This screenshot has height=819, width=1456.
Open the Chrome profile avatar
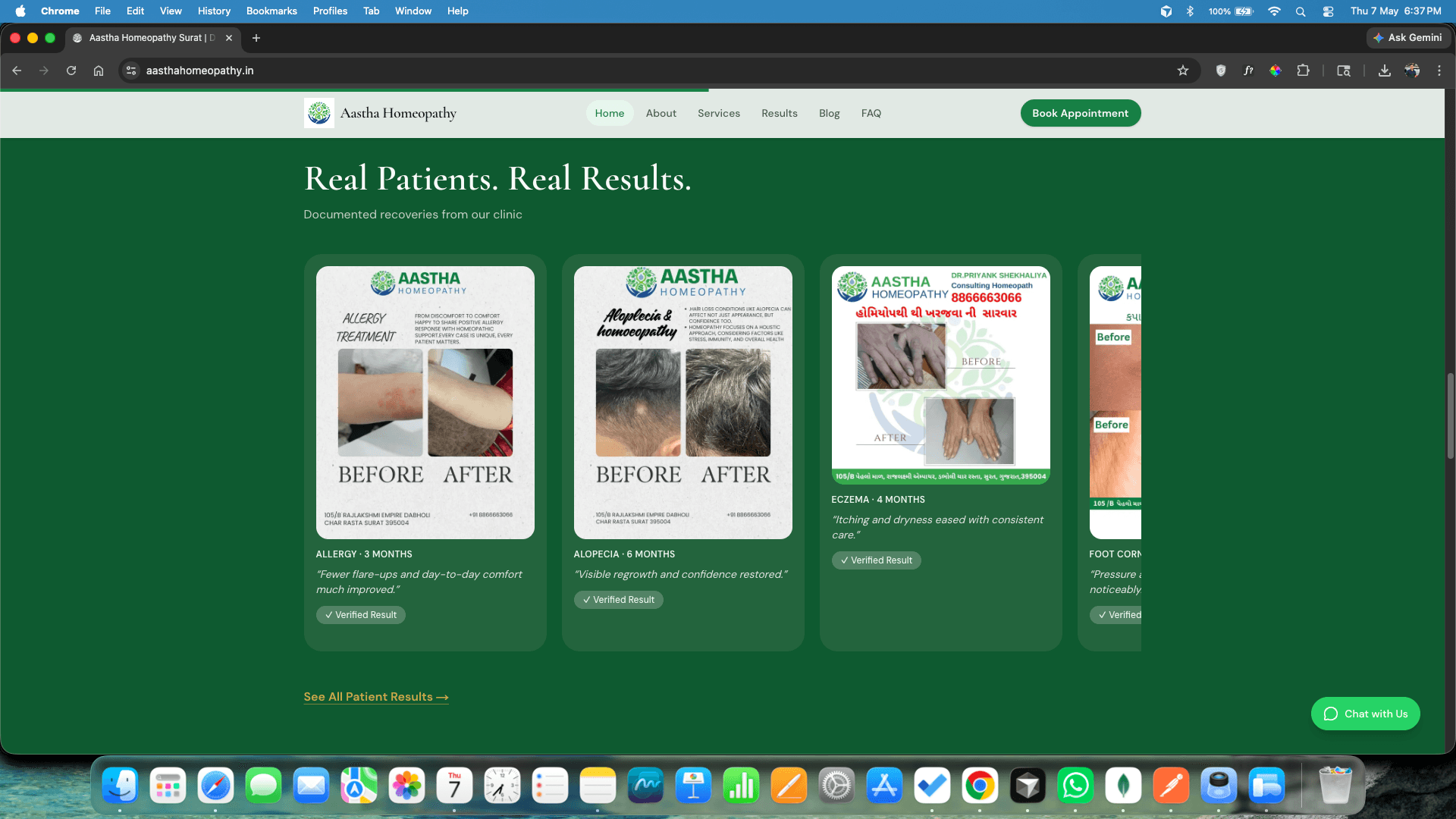1412,71
